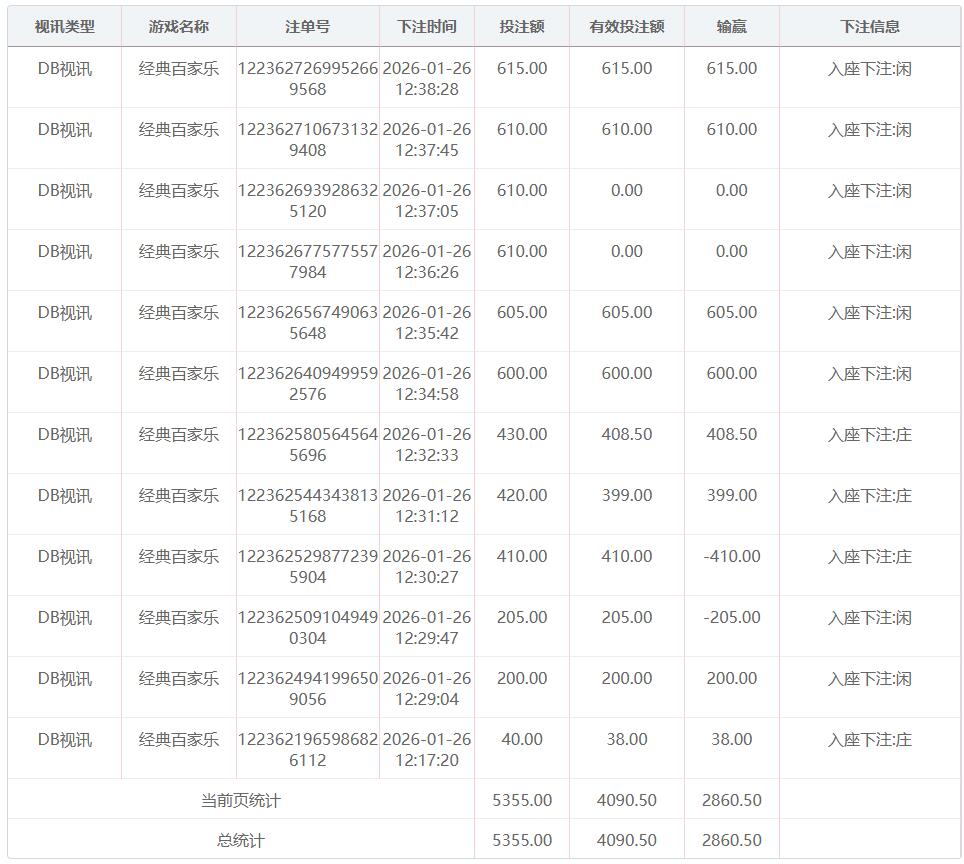Click order number ending in 6112
The height and width of the screenshot is (864, 964).
tap(307, 750)
